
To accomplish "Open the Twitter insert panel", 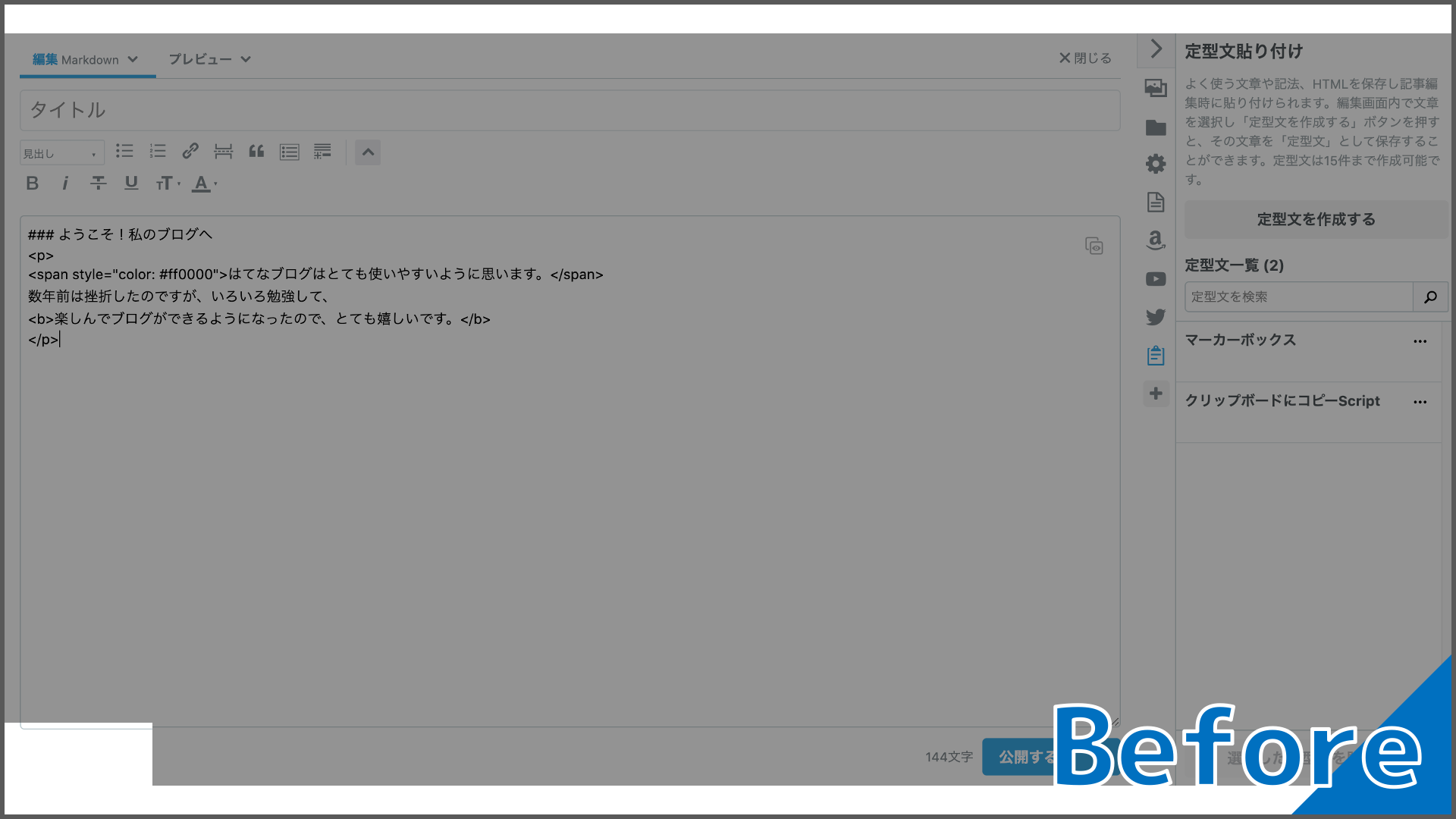I will coord(1156,317).
